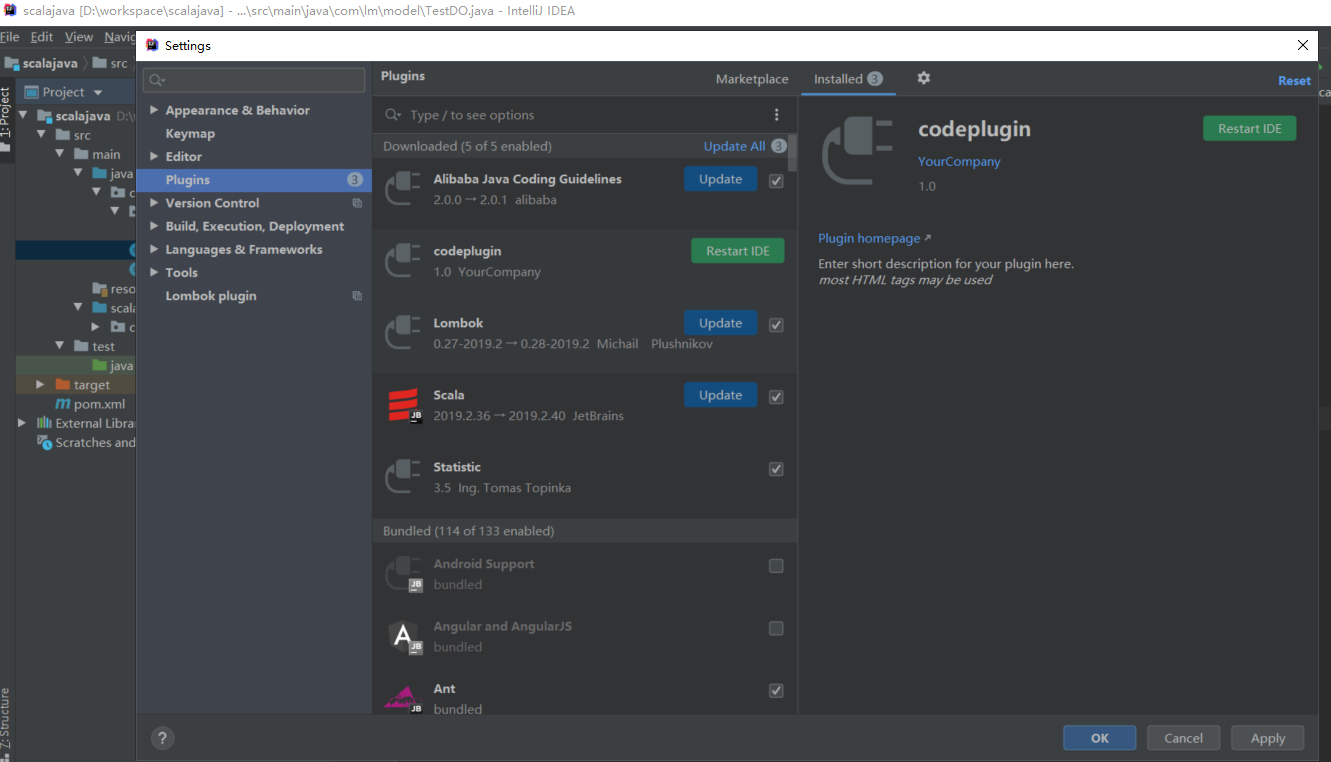Screen dimensions: 1331x762
Task: Focus the plugin filter search field
Action: point(575,115)
